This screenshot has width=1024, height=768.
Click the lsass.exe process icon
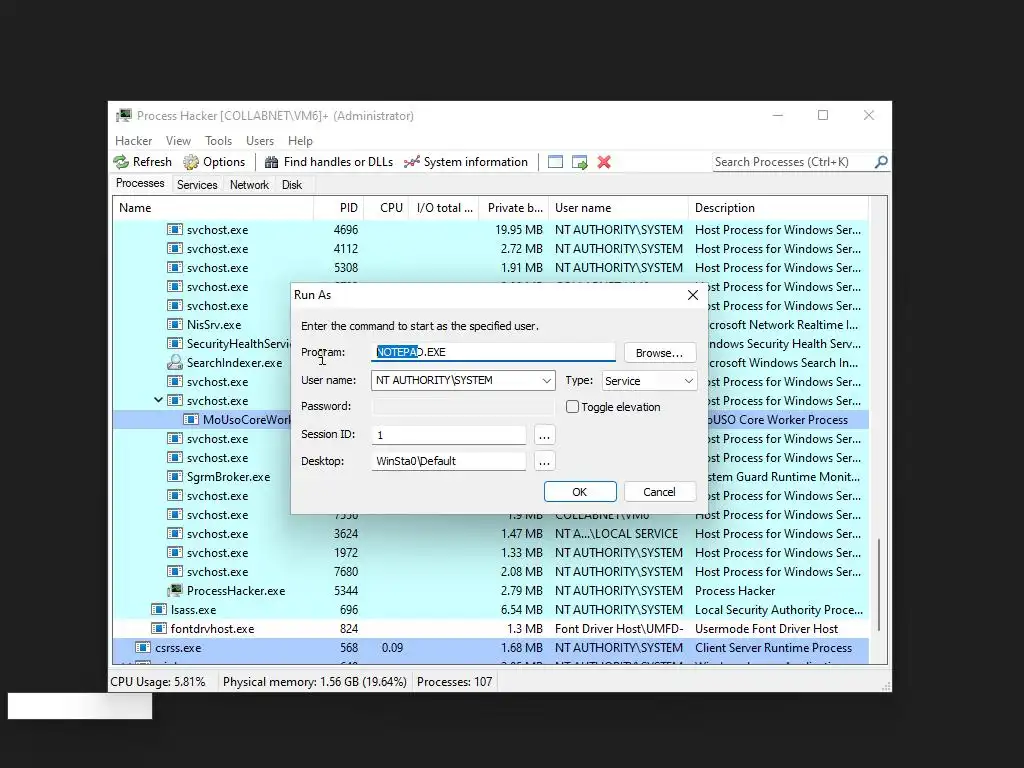159,609
